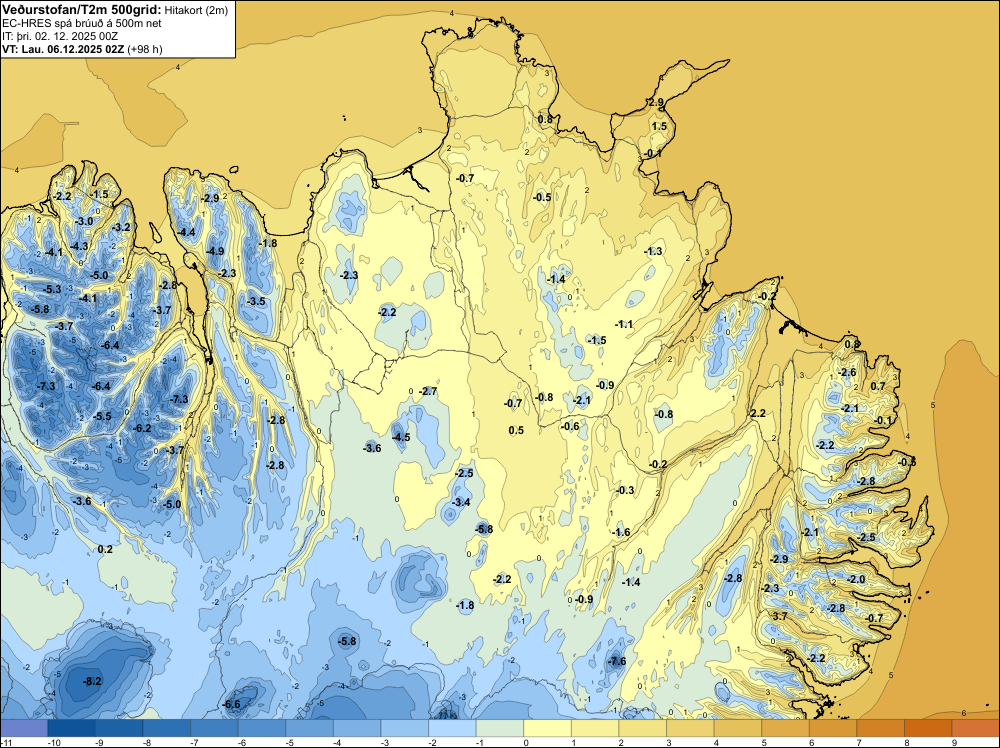Click the positive 2.2 temperature value
This screenshot has height=748, width=1000.
point(758,414)
